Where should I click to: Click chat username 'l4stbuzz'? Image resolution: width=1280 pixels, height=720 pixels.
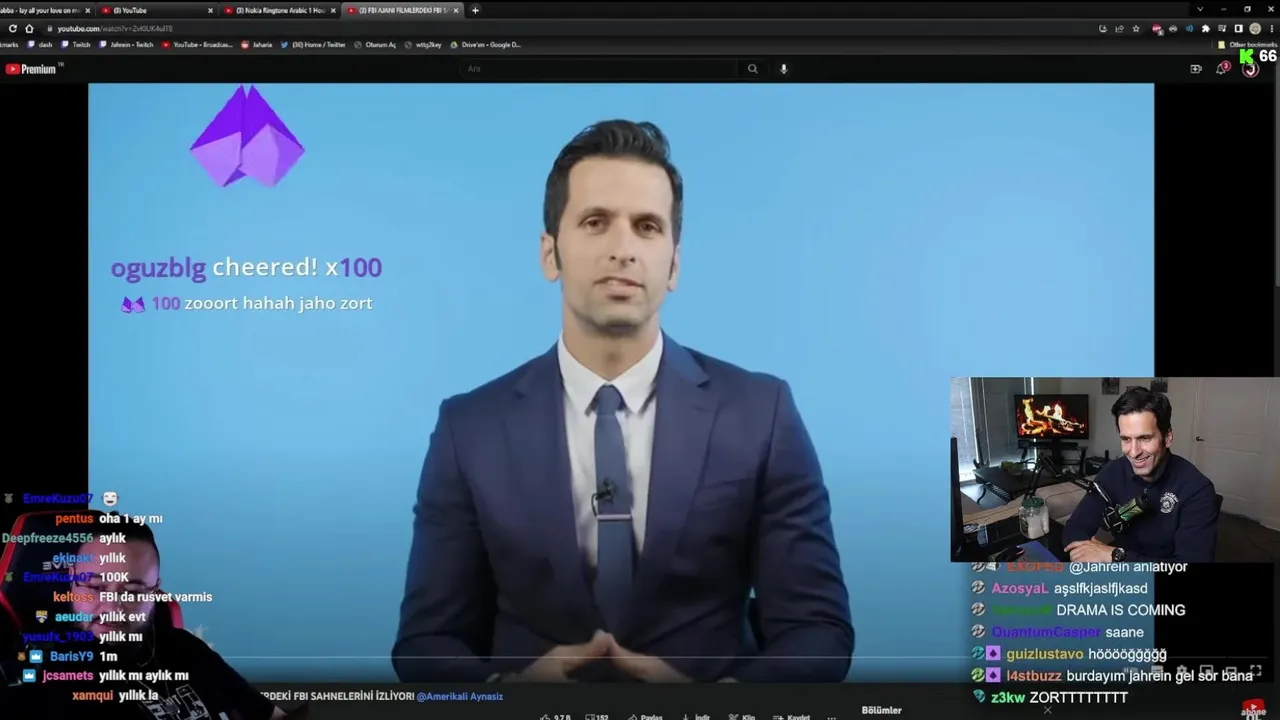1034,676
